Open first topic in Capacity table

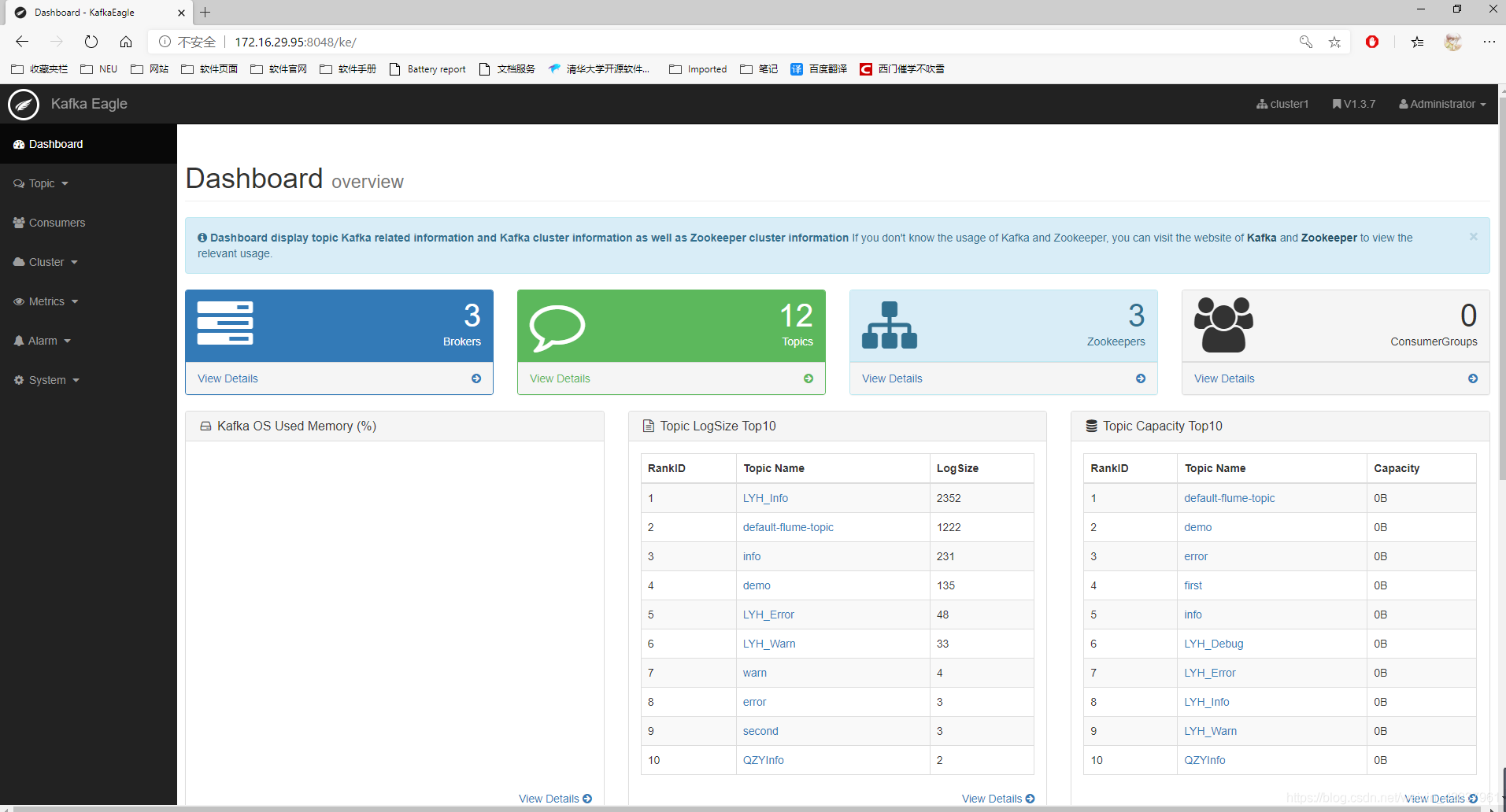[1193, 585]
